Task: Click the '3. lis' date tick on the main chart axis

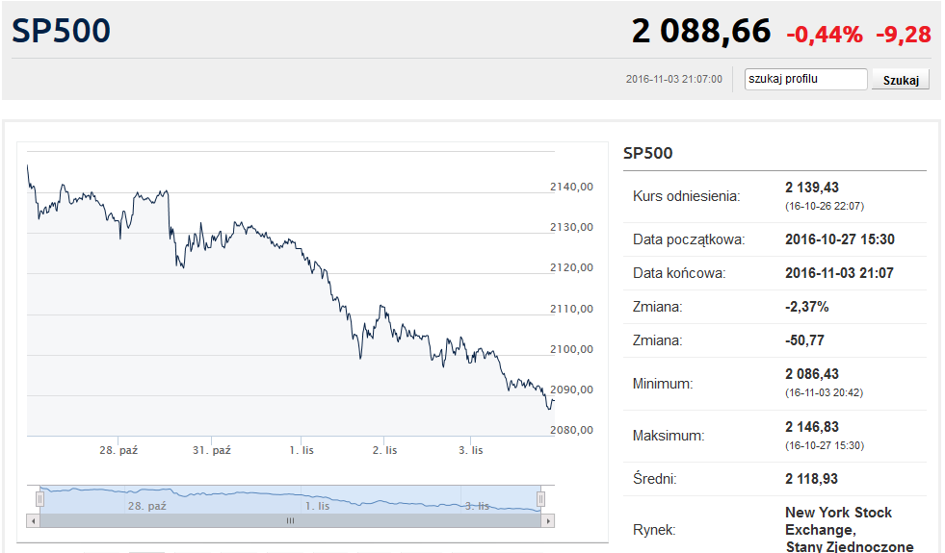Action: (x=471, y=450)
